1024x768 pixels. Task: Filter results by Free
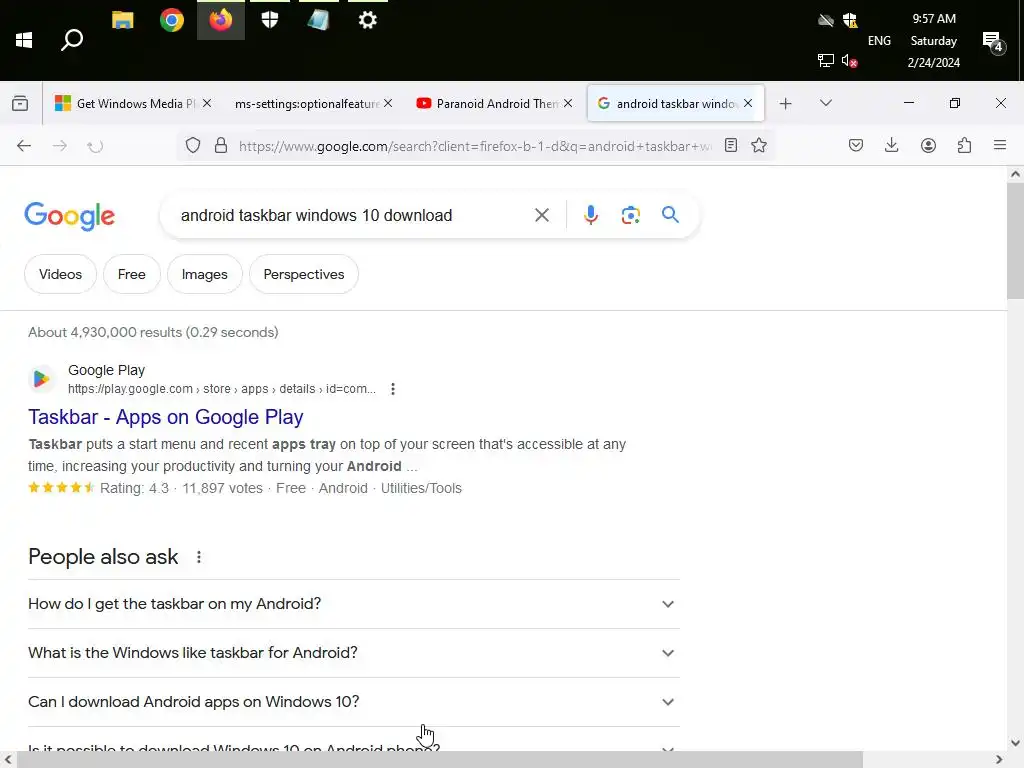pos(131,274)
